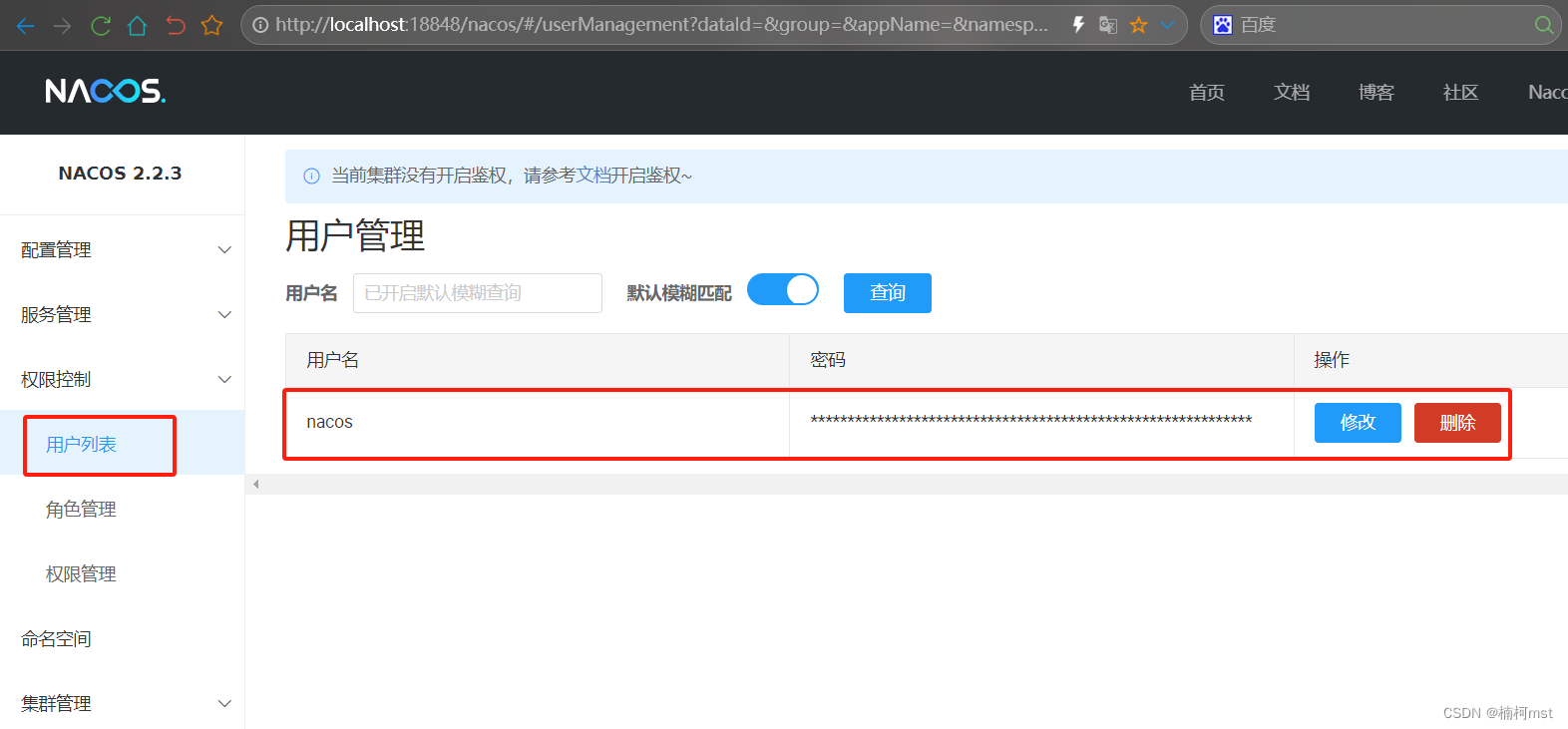This screenshot has width=1568, height=729.
Task: Click the table horizontal scrollbar left arrow
Action: (x=256, y=485)
